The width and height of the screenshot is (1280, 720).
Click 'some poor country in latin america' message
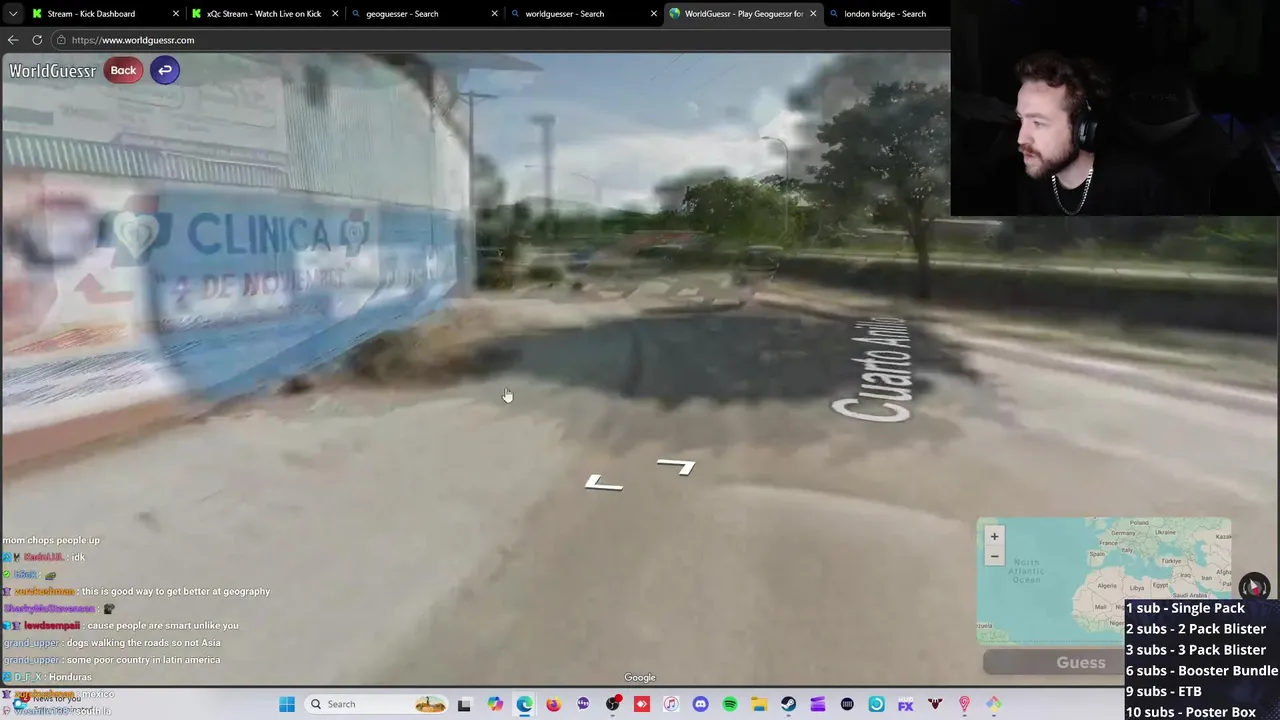pyautogui.click(x=142, y=660)
